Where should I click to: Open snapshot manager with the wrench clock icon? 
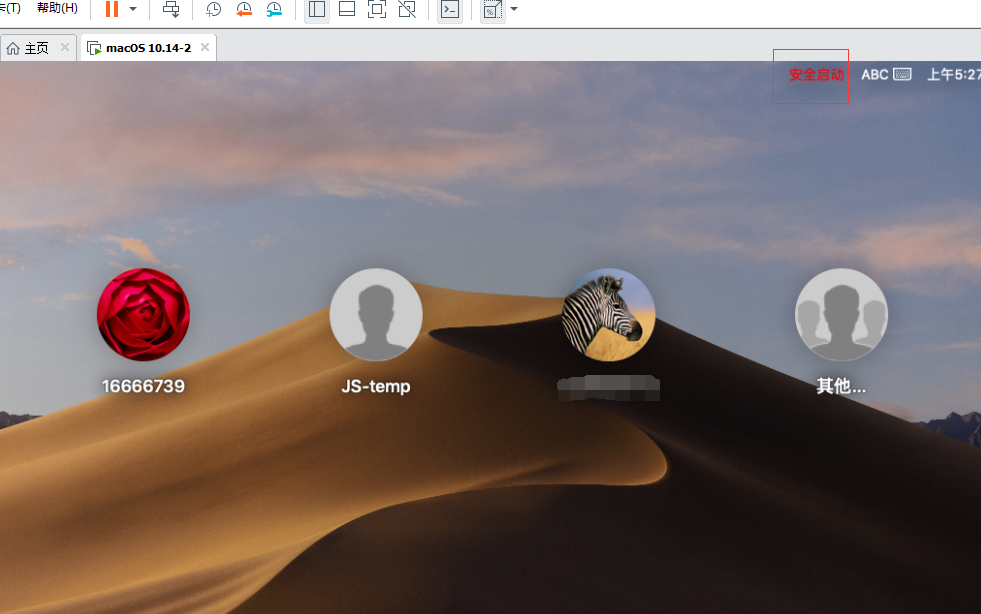(x=274, y=9)
